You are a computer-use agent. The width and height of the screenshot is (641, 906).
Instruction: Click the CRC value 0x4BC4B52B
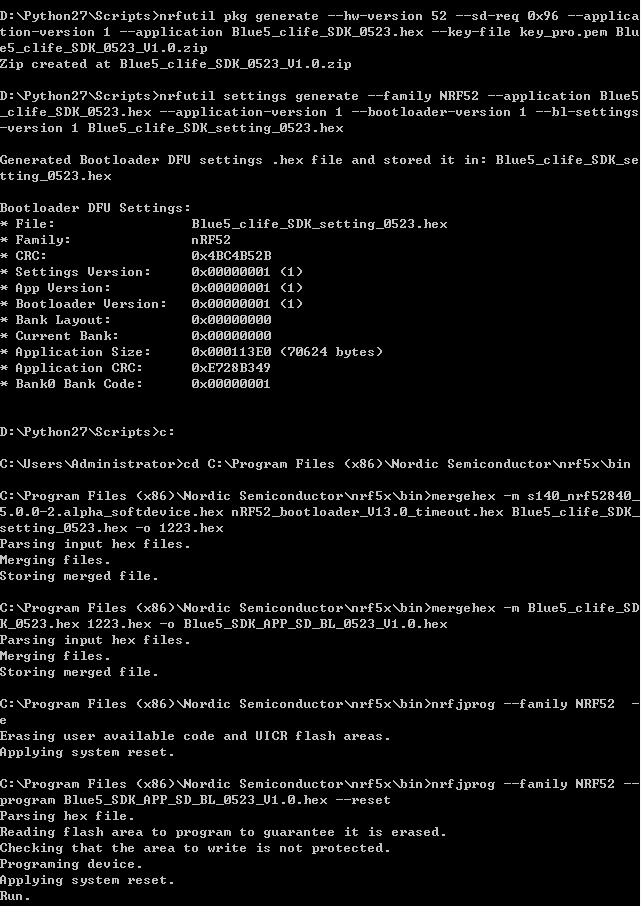coord(231,256)
